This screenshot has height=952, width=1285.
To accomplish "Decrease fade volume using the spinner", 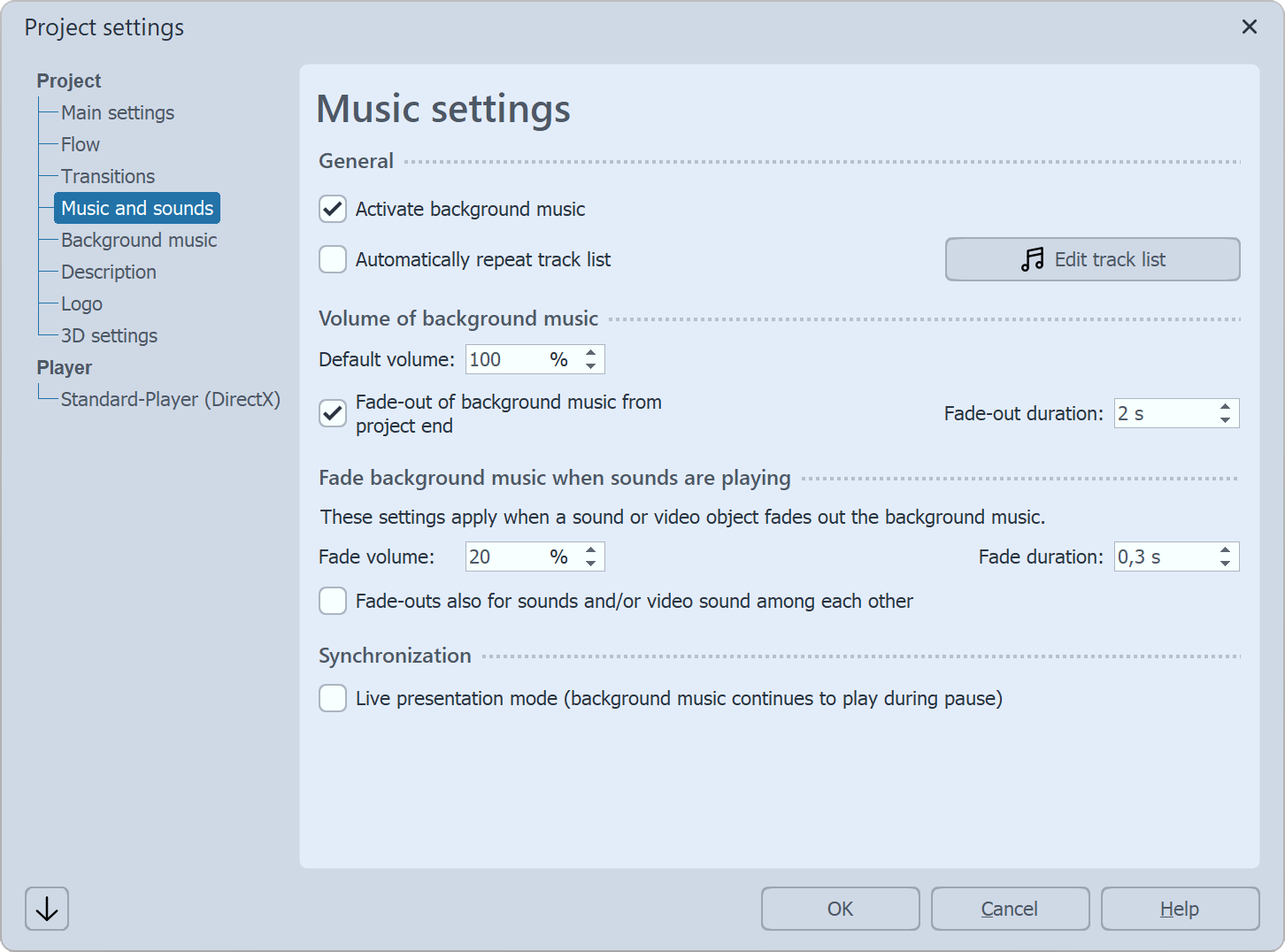I will click(590, 563).
